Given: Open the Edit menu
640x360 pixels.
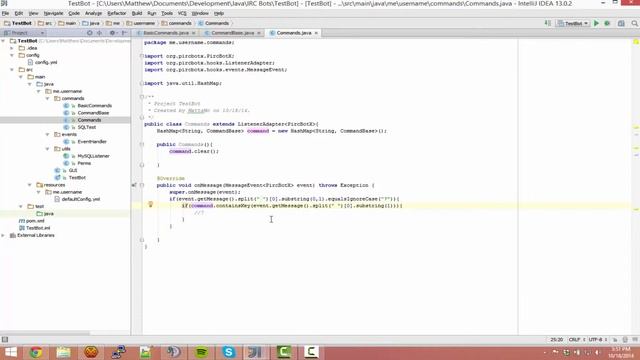Looking at the screenshot, I should click(19, 13).
